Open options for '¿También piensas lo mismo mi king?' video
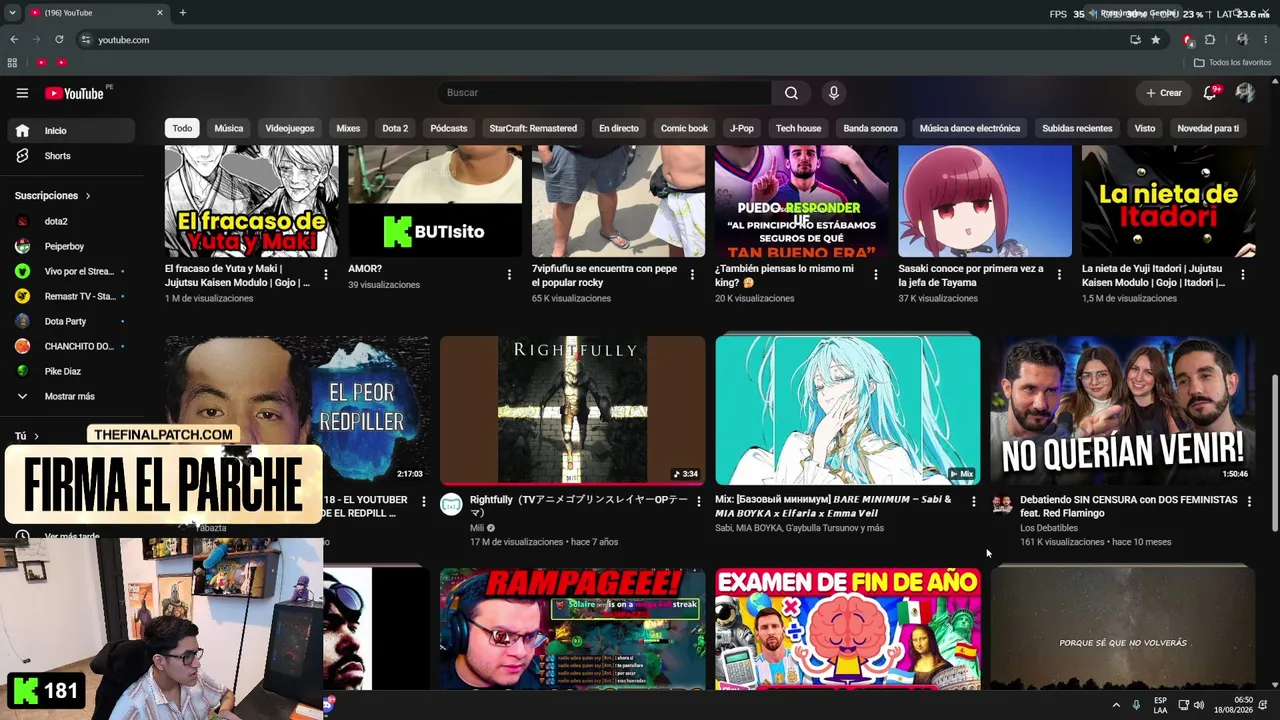Screen dimensions: 1280x720 876,274
